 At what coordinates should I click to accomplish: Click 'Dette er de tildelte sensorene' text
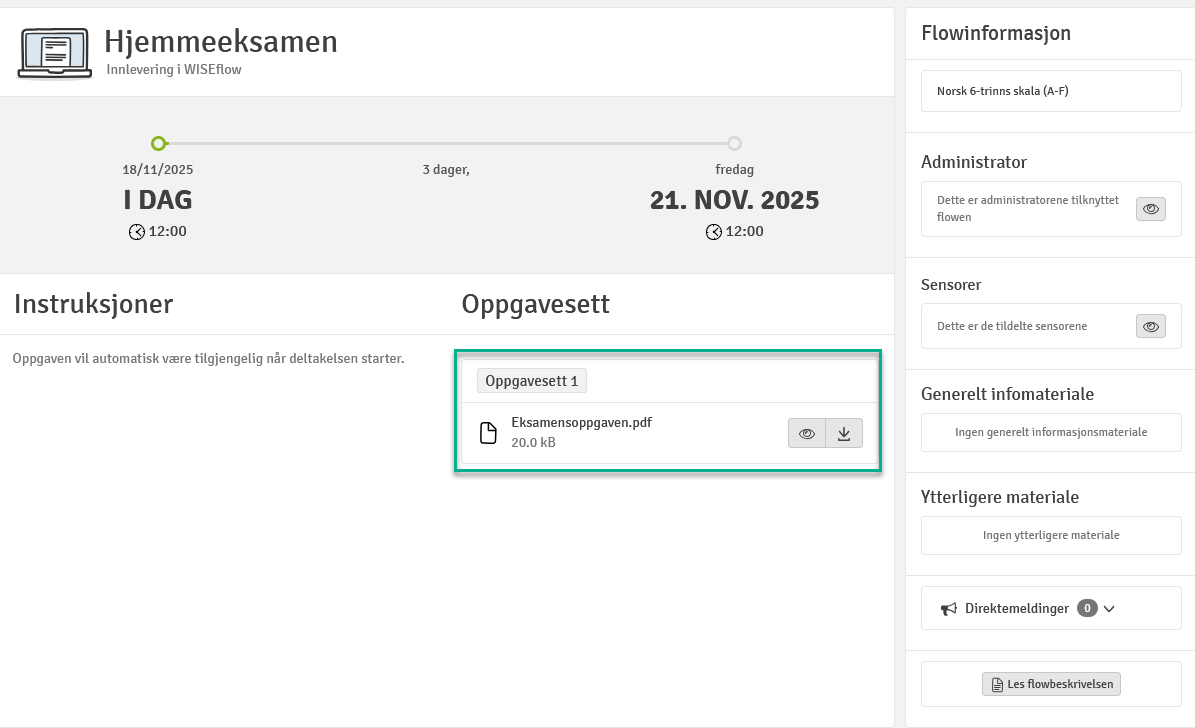tap(1012, 326)
